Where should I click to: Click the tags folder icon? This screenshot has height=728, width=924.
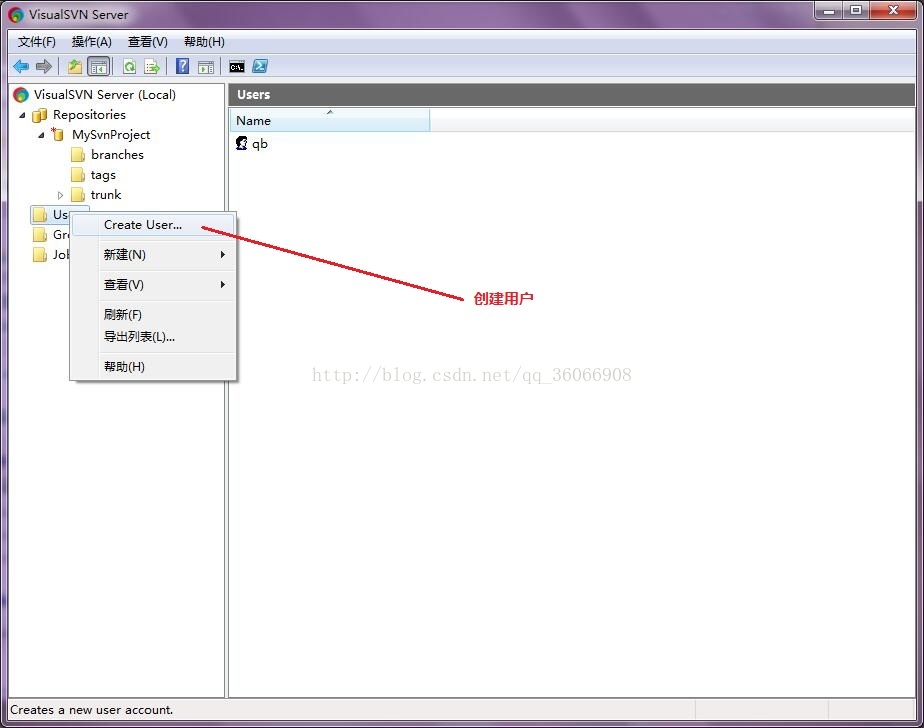click(x=78, y=175)
